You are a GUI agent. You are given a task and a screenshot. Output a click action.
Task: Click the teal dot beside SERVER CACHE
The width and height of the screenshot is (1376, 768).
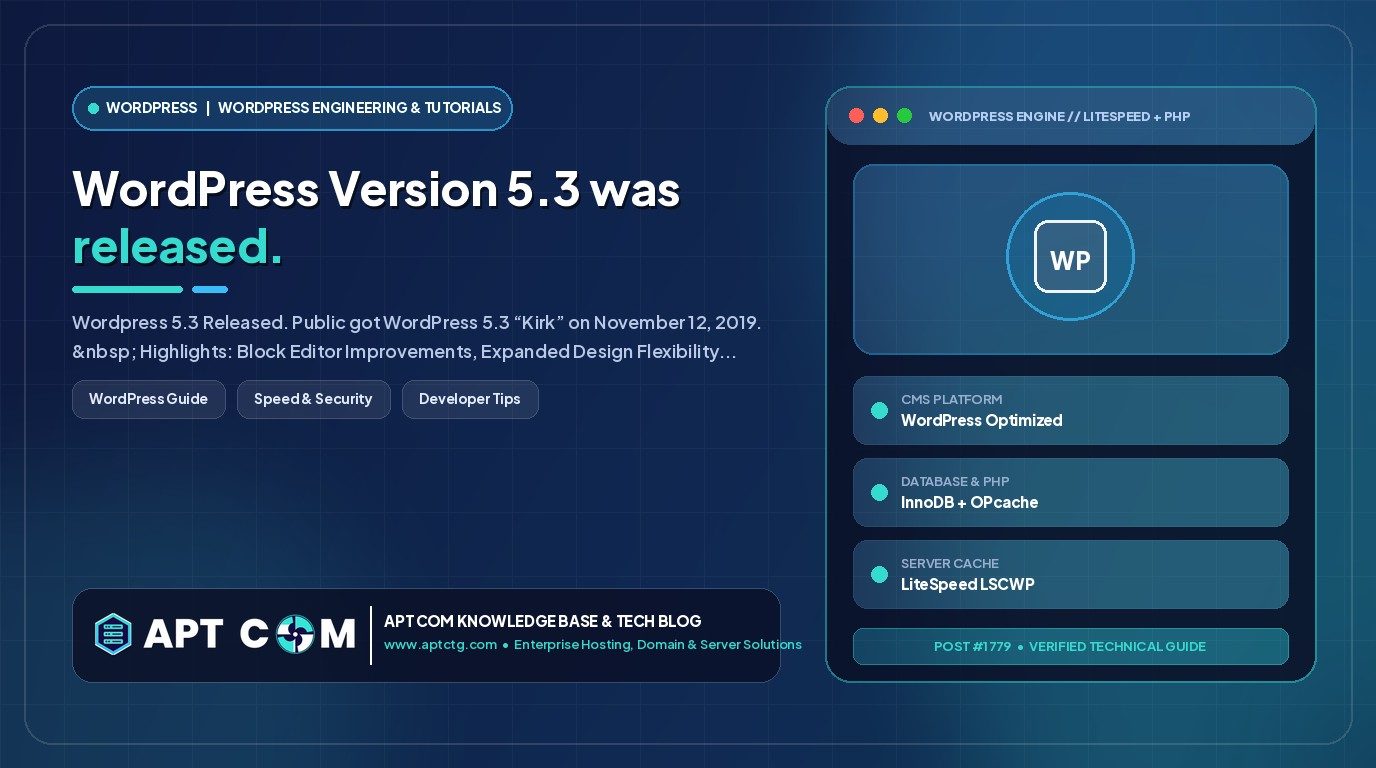[879, 574]
